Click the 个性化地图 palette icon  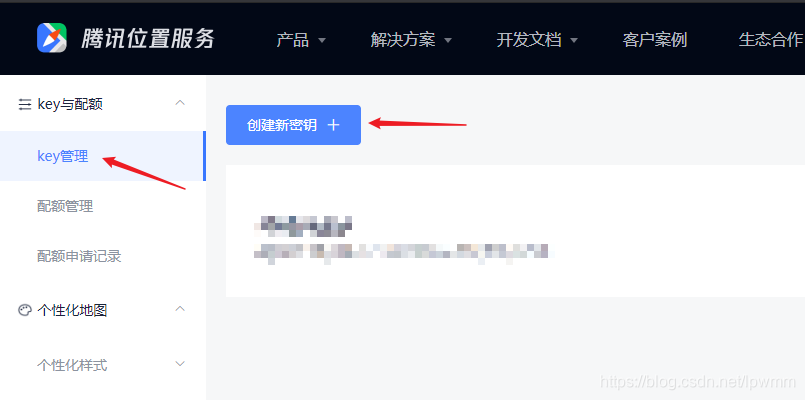(x=24, y=310)
